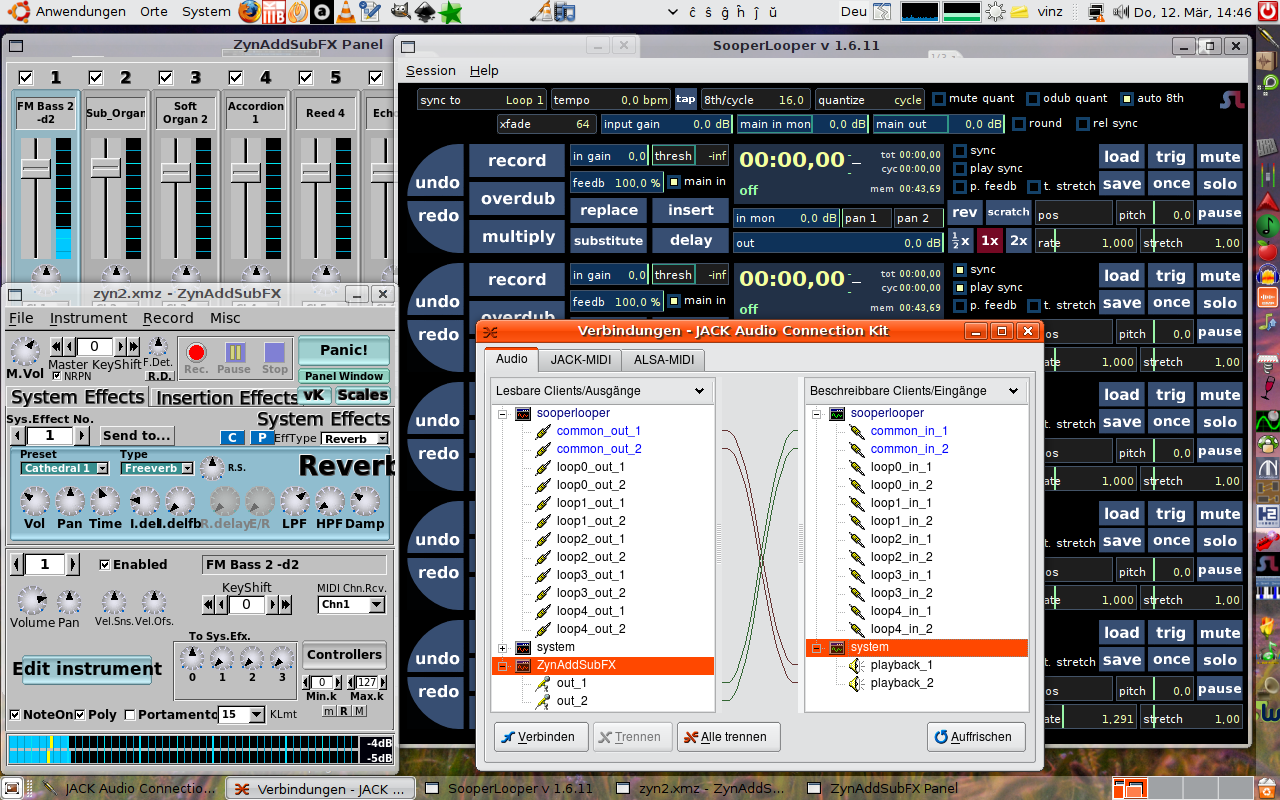Click the FM Bass 2 volume fader
The image size is (1280, 800).
pyautogui.click(x=36, y=168)
